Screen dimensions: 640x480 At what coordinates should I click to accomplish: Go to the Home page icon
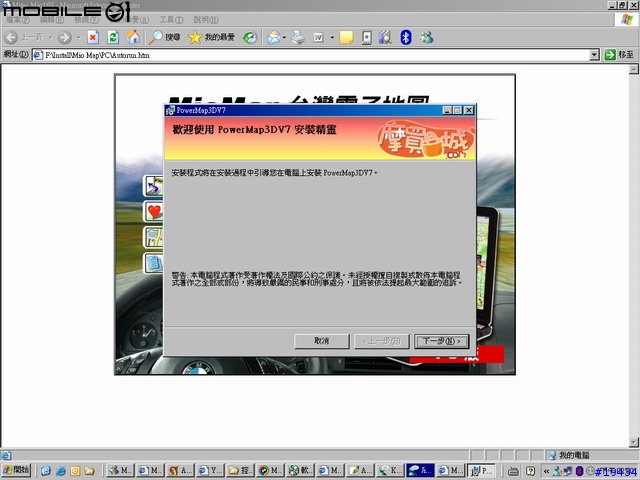tap(133, 38)
